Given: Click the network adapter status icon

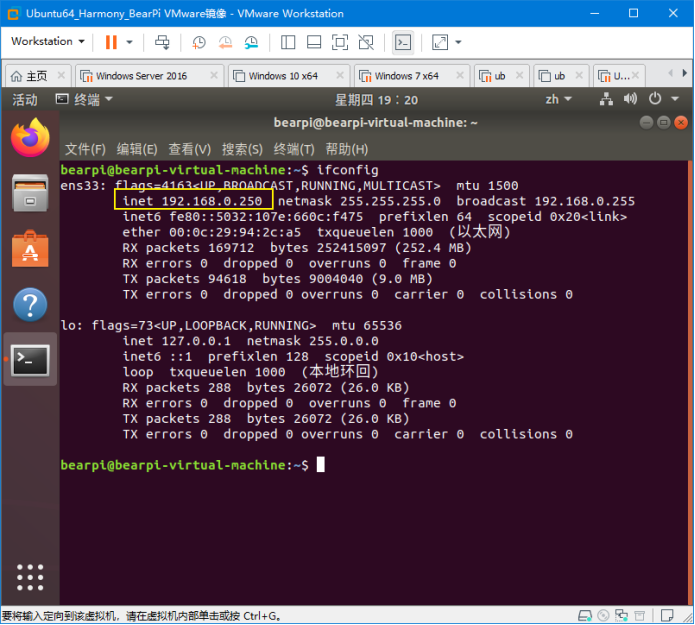Looking at the screenshot, I should pyautogui.click(x=621, y=615).
